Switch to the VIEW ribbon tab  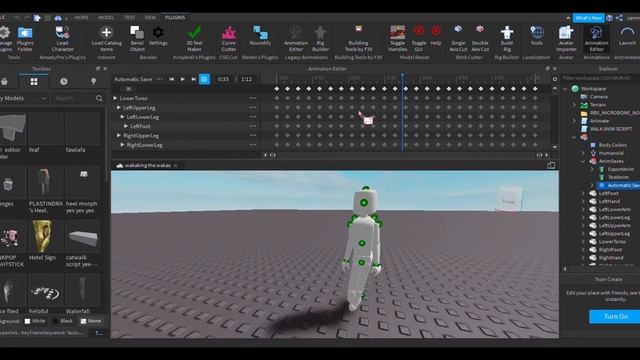click(x=150, y=18)
